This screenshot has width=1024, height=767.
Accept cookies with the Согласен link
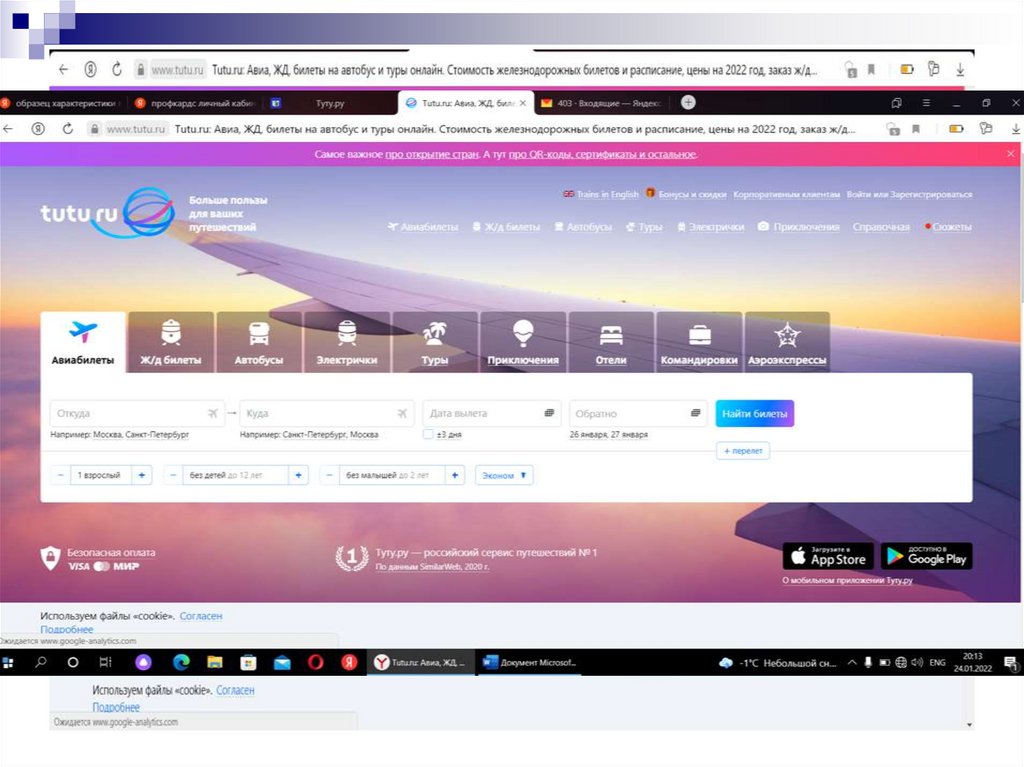point(200,615)
